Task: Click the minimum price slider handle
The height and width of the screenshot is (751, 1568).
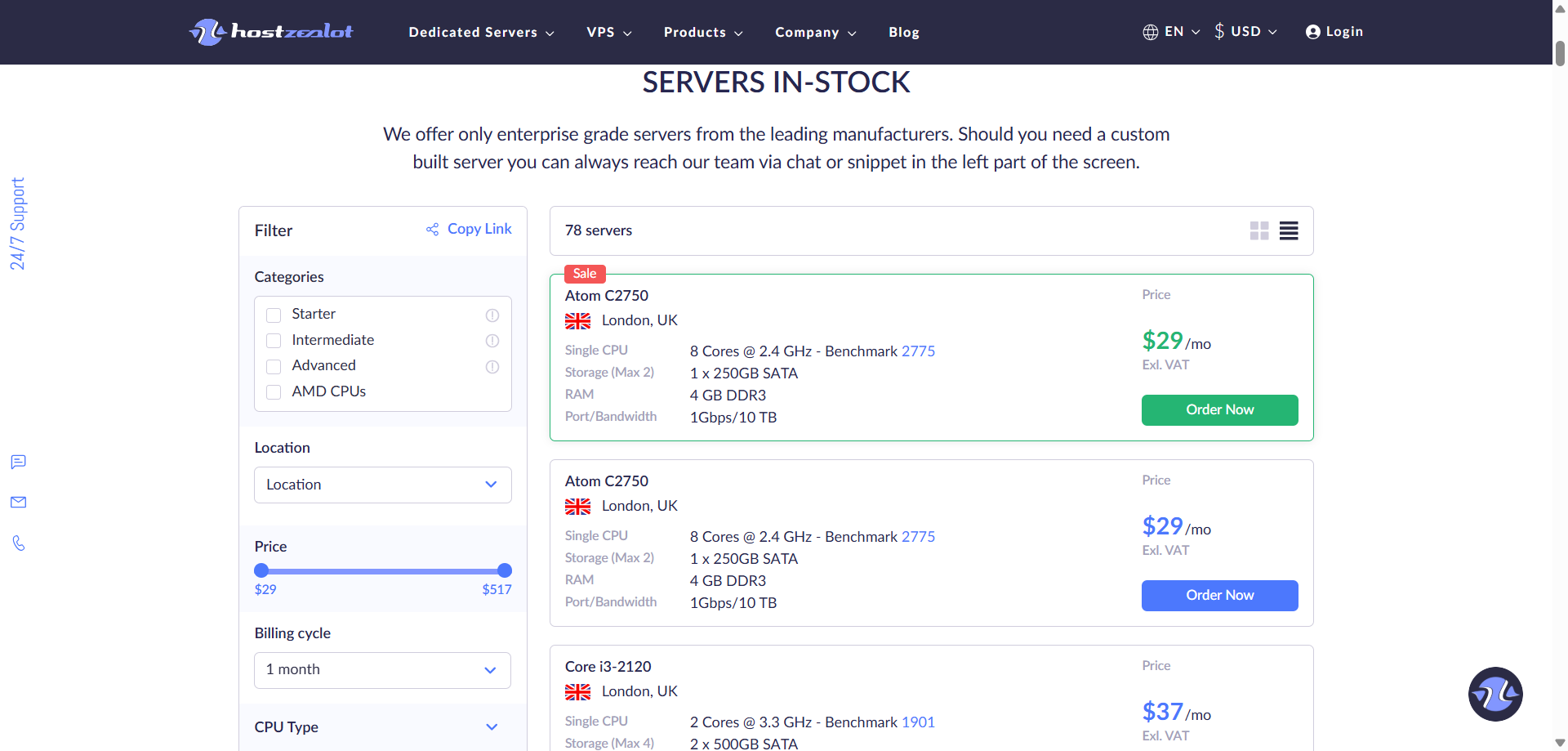Action: [261, 570]
